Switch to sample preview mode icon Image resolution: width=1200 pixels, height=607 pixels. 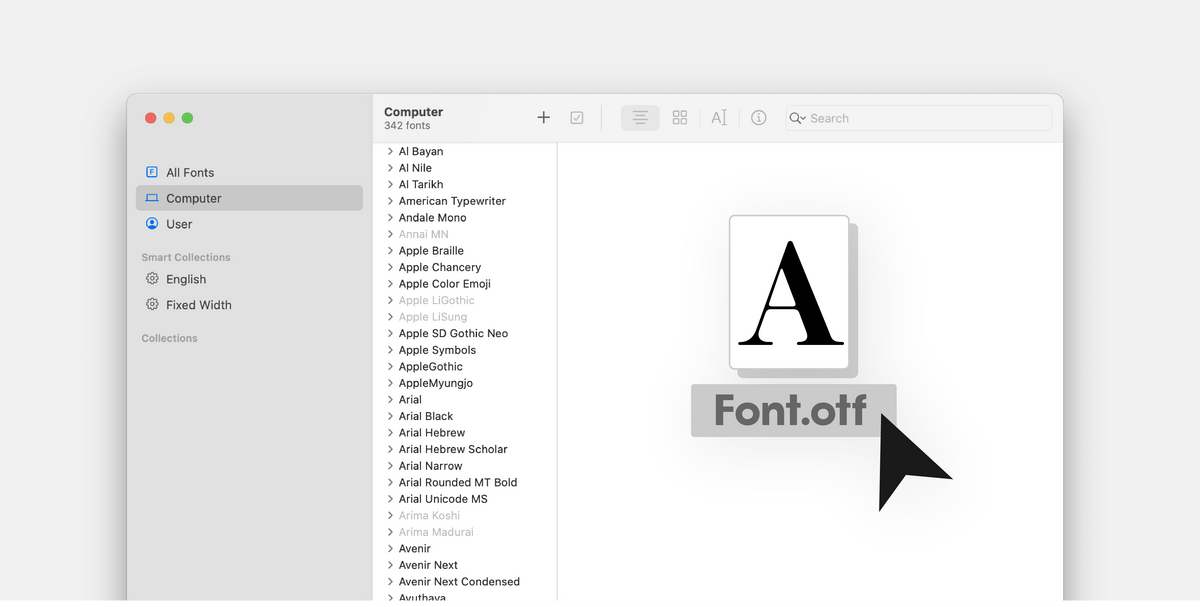click(x=640, y=118)
